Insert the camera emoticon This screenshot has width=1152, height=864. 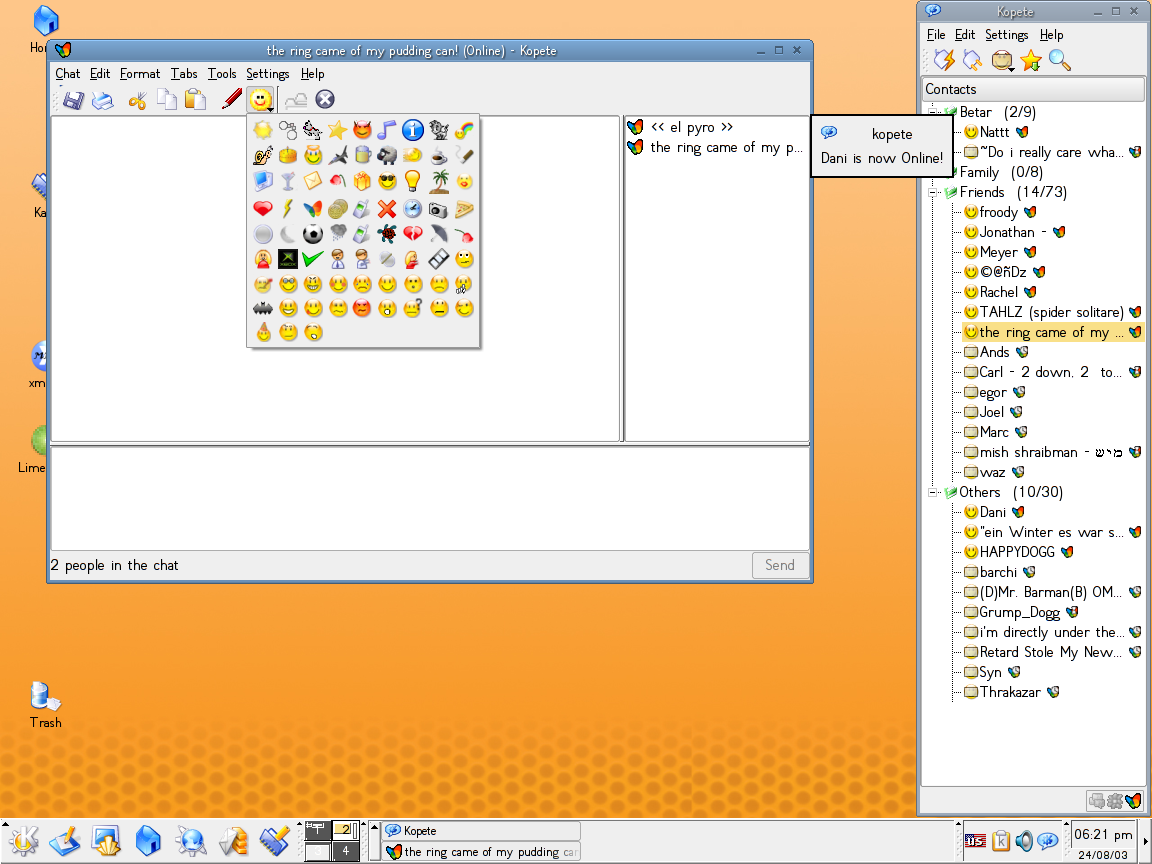coord(439,210)
